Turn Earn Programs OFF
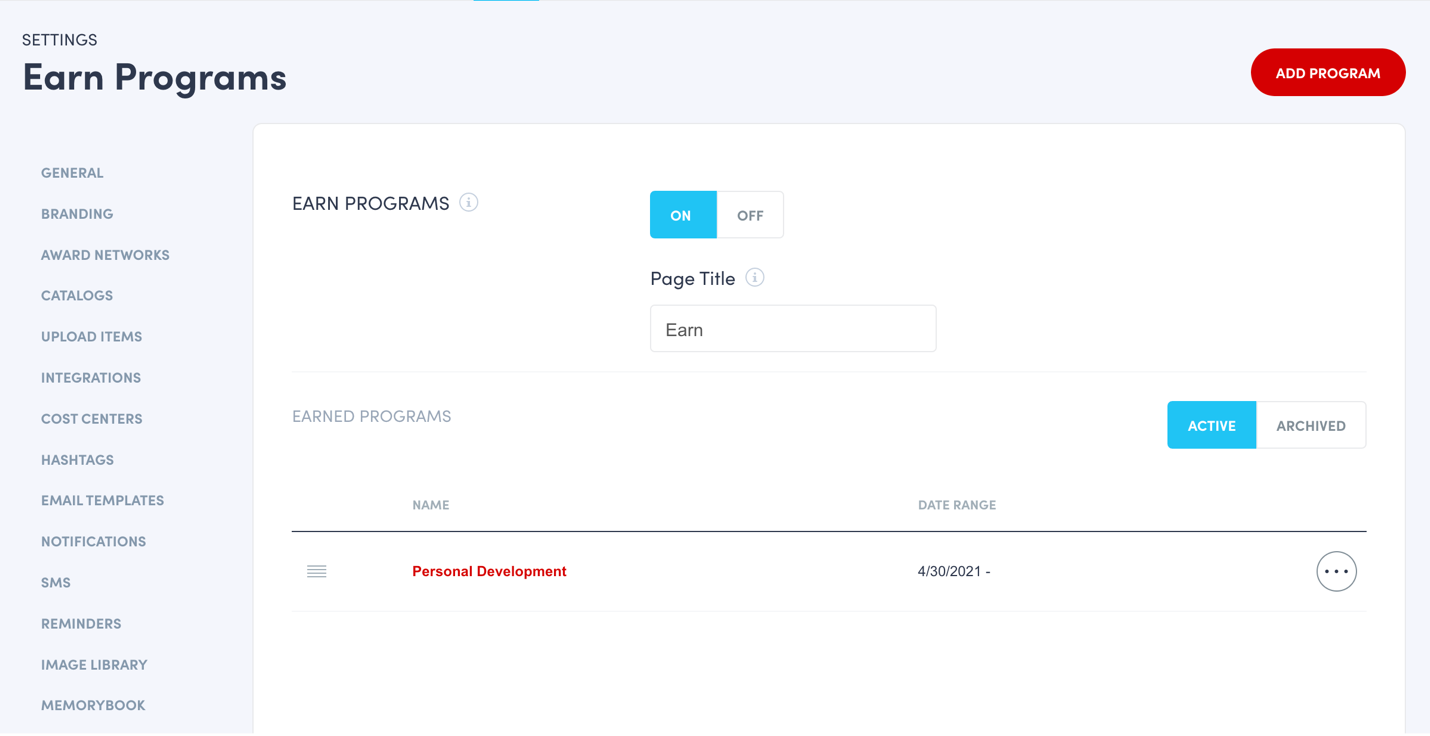1430x736 pixels. pyautogui.click(x=749, y=214)
